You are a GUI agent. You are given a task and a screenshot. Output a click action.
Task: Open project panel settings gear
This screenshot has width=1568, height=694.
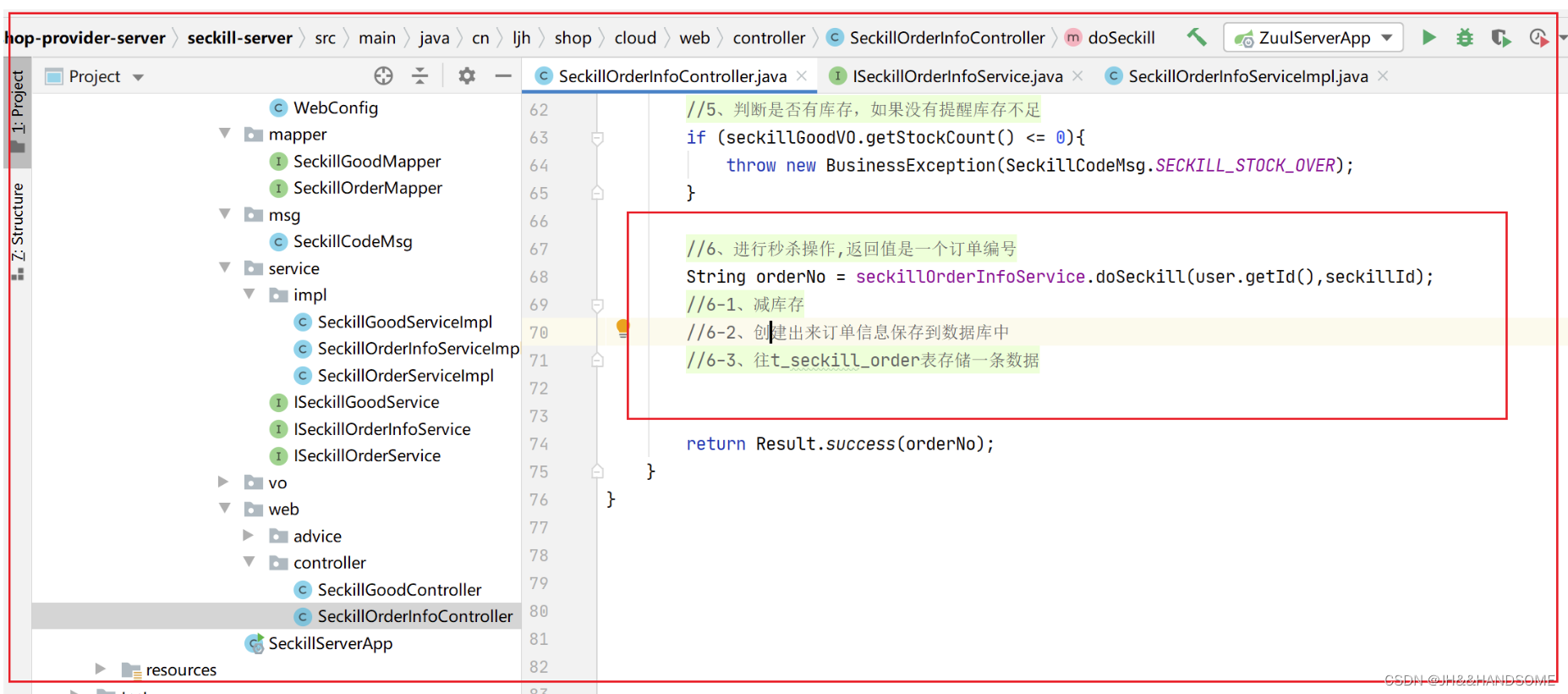[466, 76]
